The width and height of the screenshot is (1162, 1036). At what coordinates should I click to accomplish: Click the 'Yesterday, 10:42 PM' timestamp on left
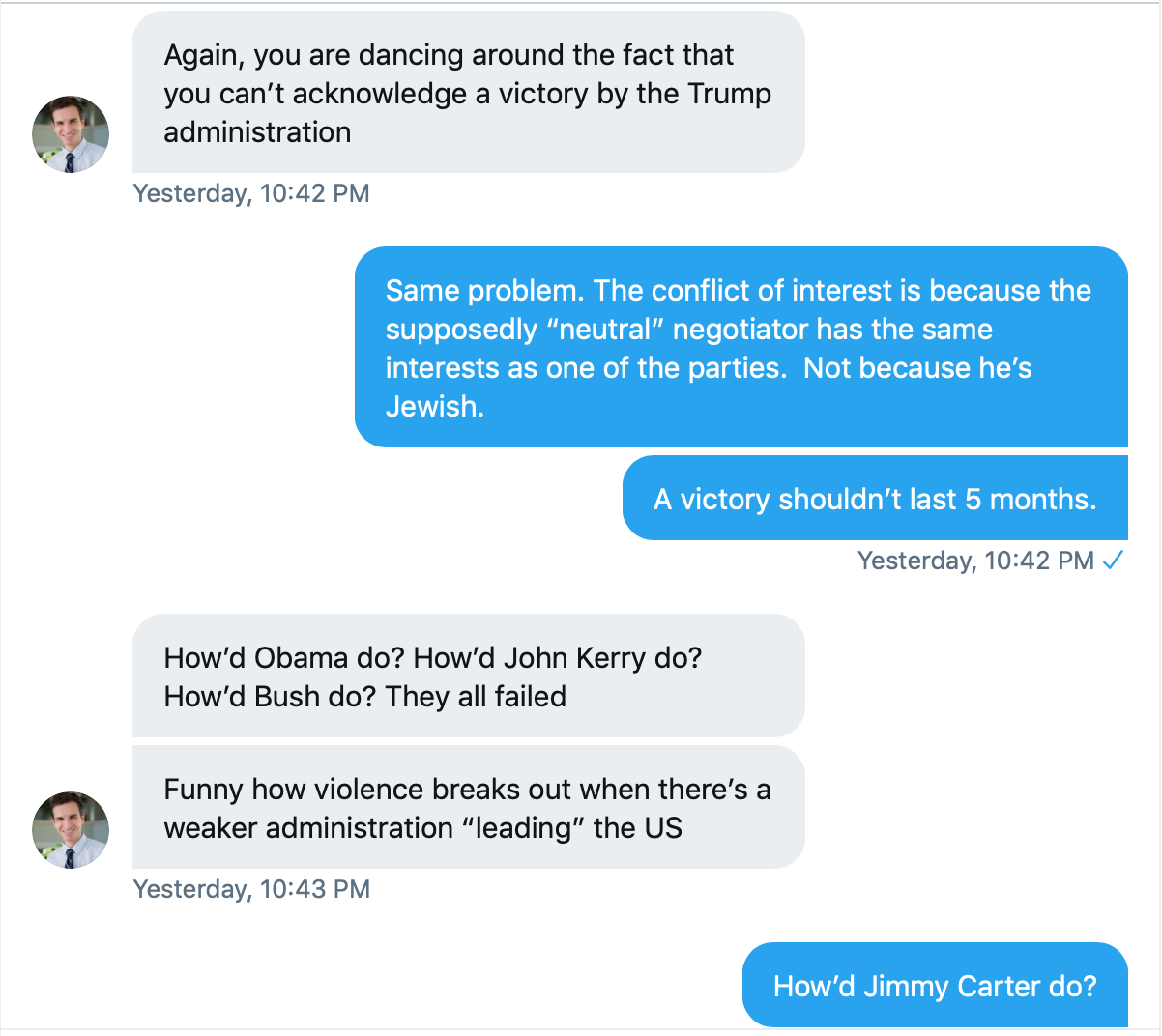pyautogui.click(x=251, y=193)
